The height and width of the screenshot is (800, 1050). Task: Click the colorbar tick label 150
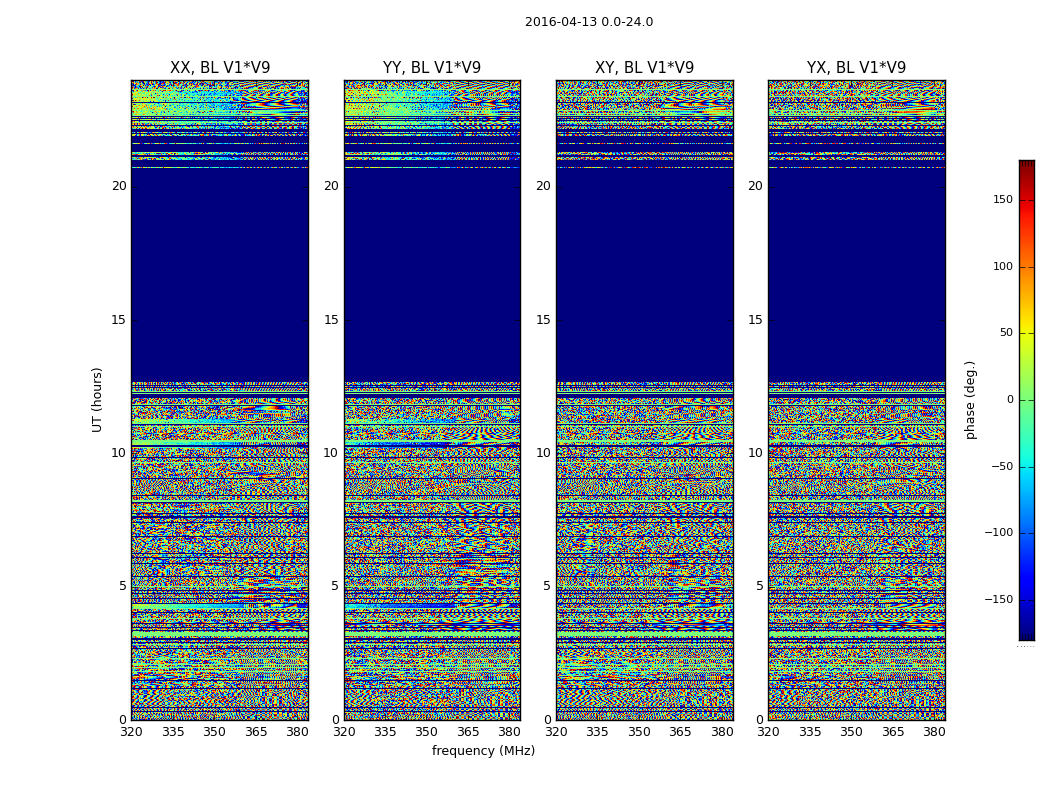point(1002,200)
